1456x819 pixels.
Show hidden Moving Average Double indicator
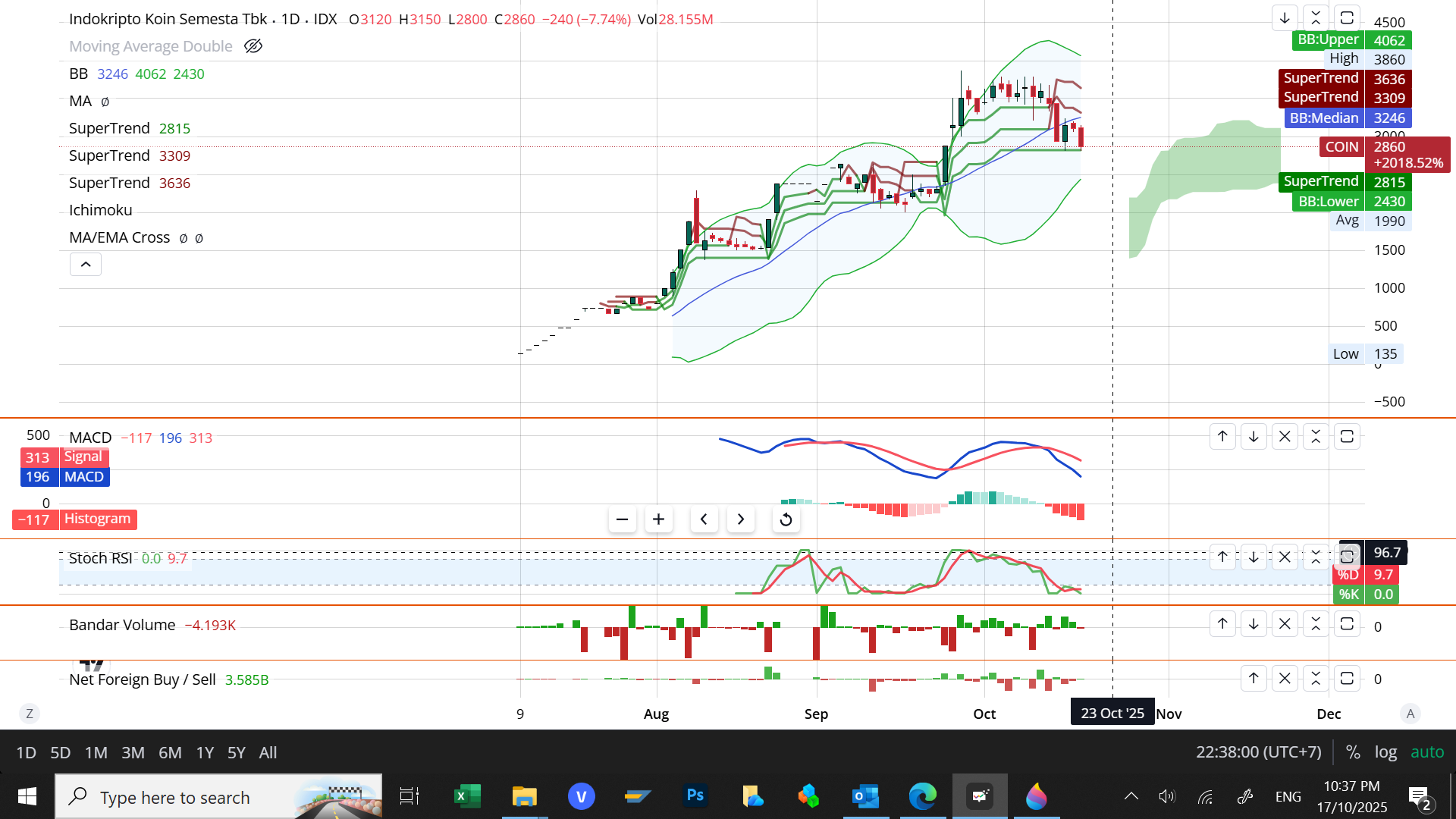[253, 46]
